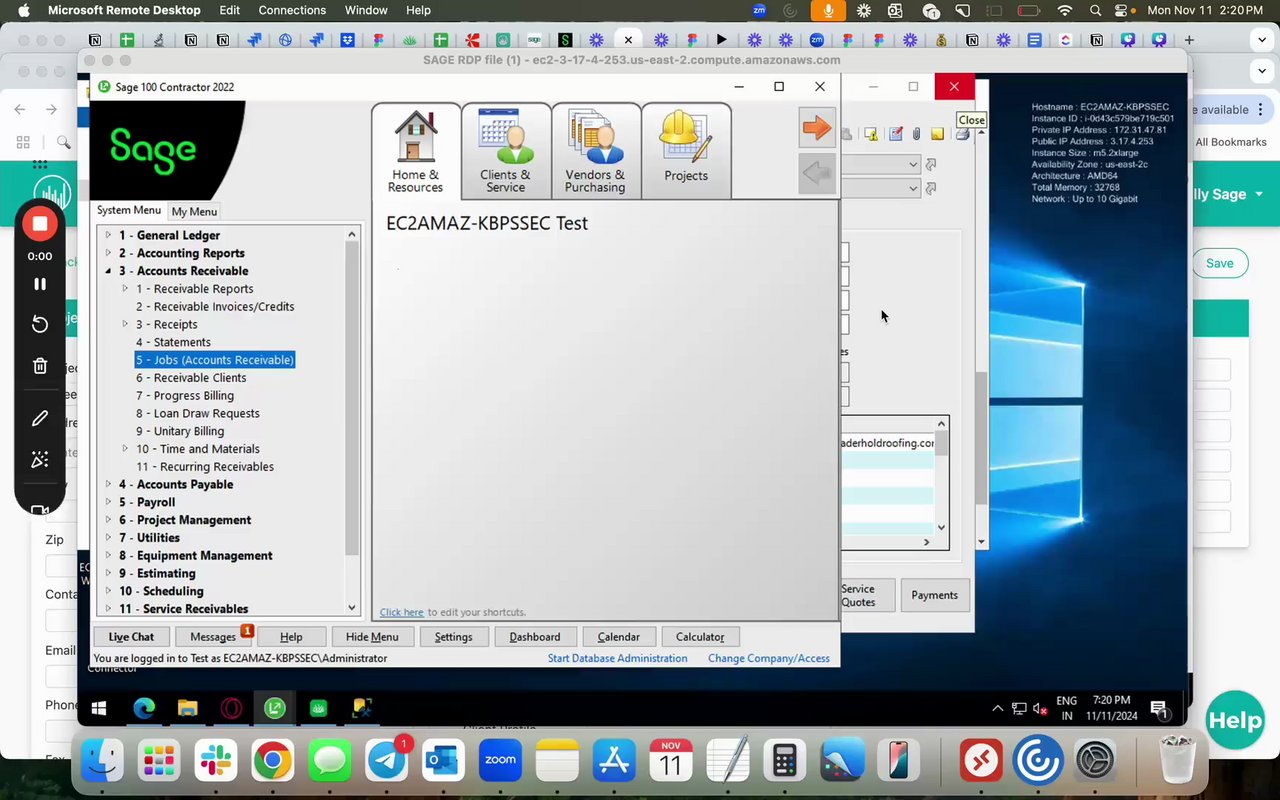Select 8 - Equipment Management
This screenshot has width=1280, height=800.
pos(196,556)
